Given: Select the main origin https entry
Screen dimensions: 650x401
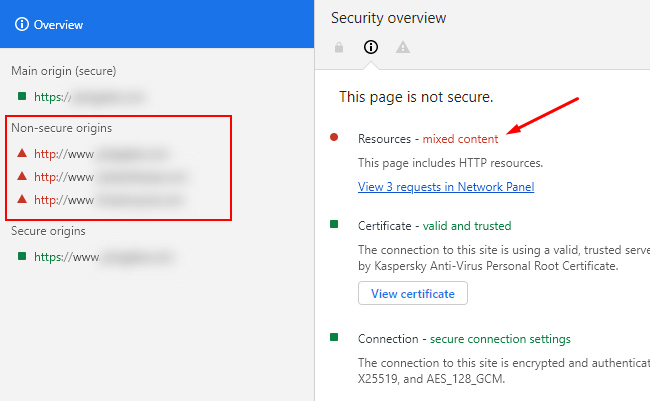Looking at the screenshot, I should tap(89, 97).
